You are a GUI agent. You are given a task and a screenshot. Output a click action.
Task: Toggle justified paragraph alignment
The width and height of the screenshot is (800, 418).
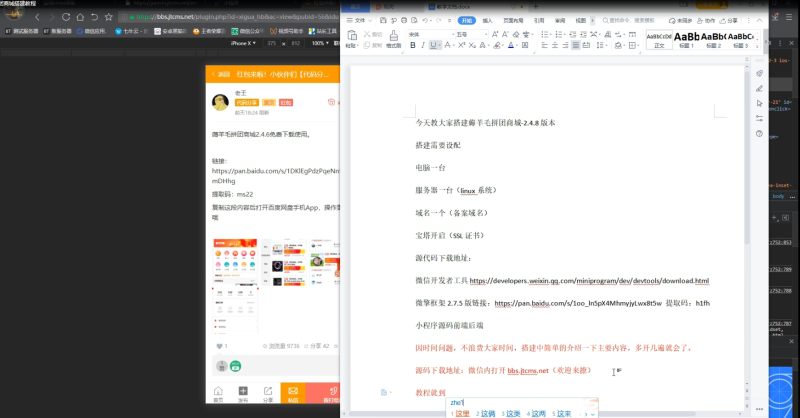pos(576,45)
